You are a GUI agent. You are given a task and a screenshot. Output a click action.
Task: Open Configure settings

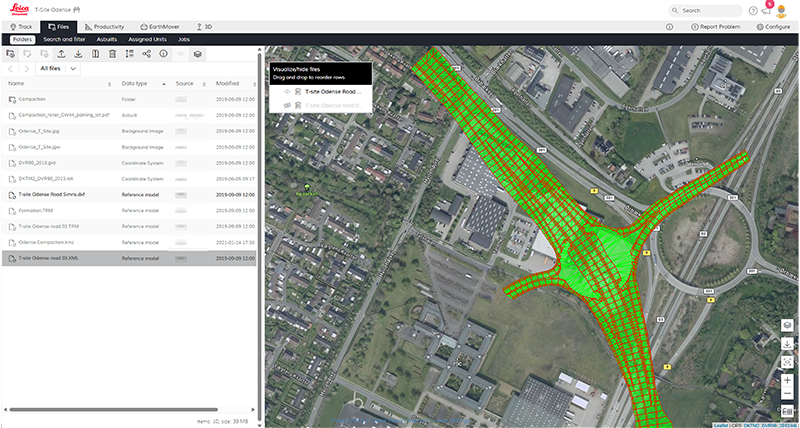point(773,26)
